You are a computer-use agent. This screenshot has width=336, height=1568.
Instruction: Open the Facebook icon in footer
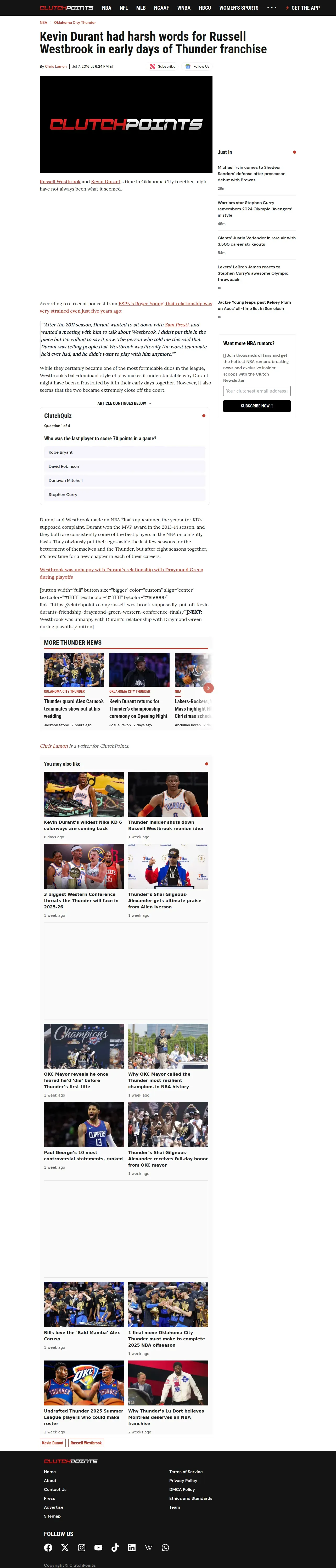pyautogui.click(x=48, y=1547)
